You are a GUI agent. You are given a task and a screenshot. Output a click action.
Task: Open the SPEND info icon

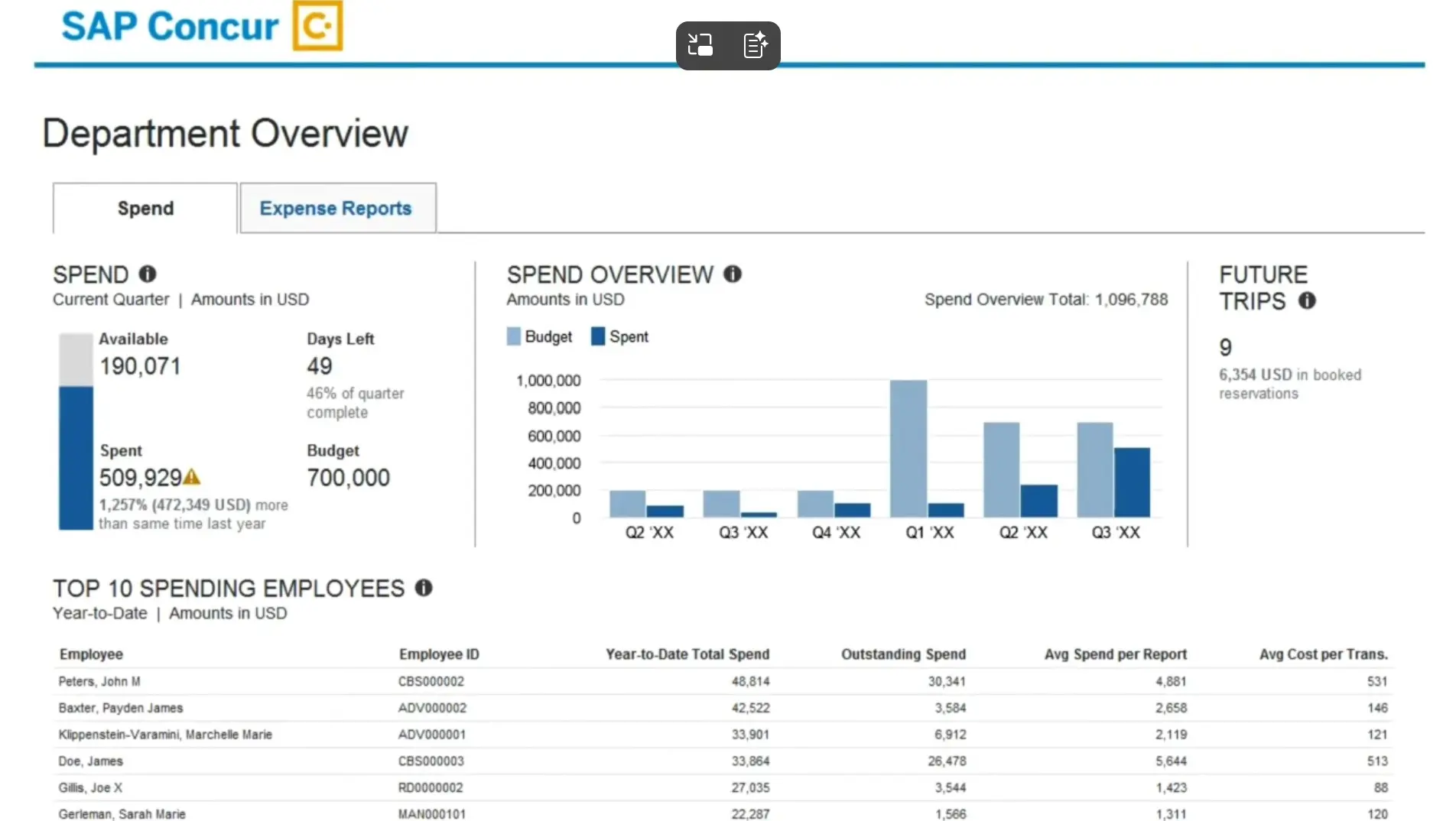coord(148,274)
